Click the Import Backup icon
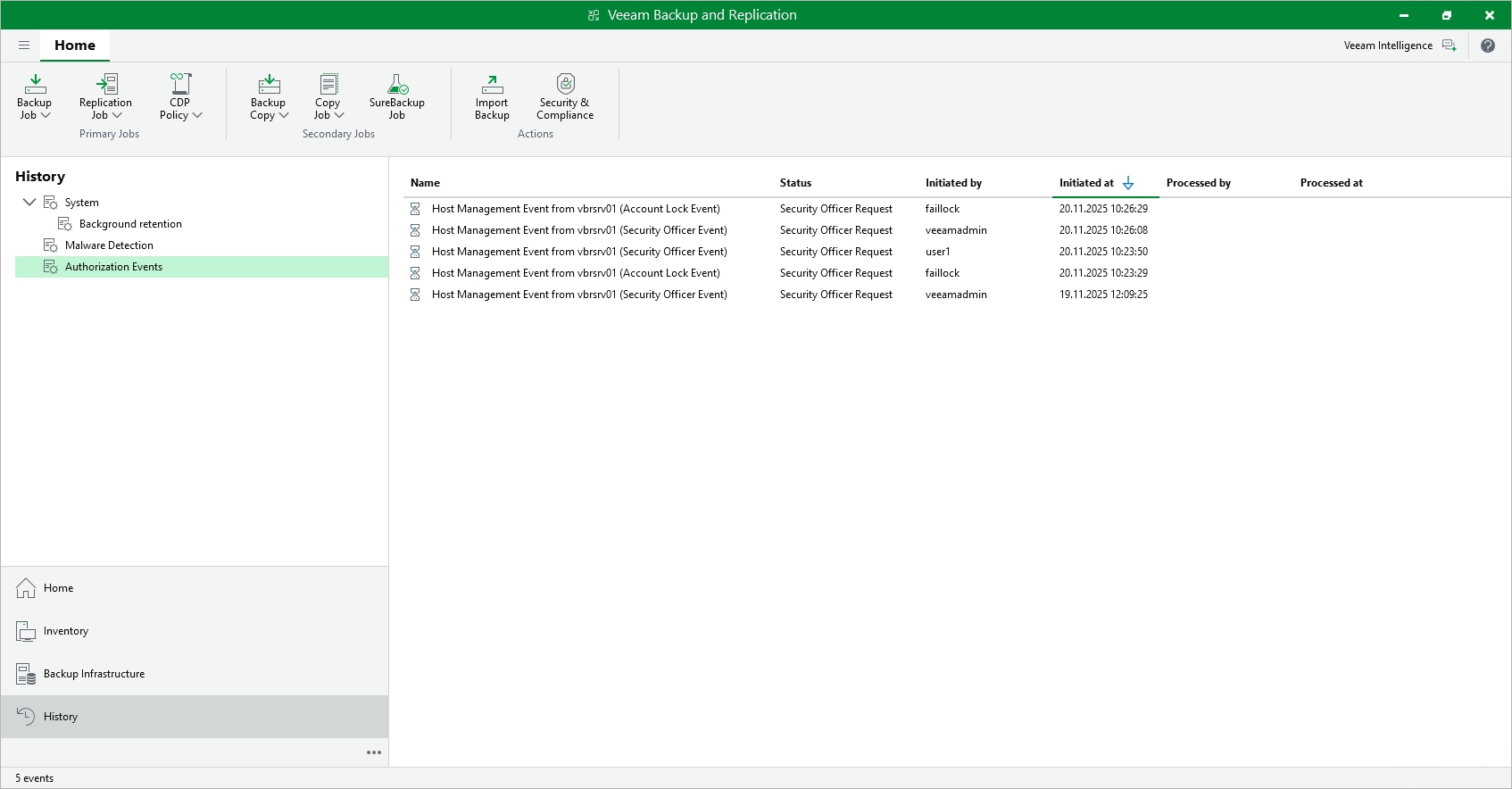Image resolution: width=1512 pixels, height=789 pixels. (x=492, y=84)
